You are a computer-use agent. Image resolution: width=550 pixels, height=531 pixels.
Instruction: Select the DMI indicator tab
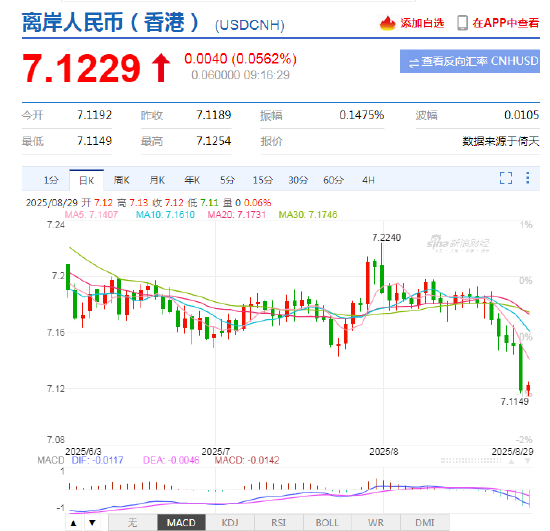(425, 523)
